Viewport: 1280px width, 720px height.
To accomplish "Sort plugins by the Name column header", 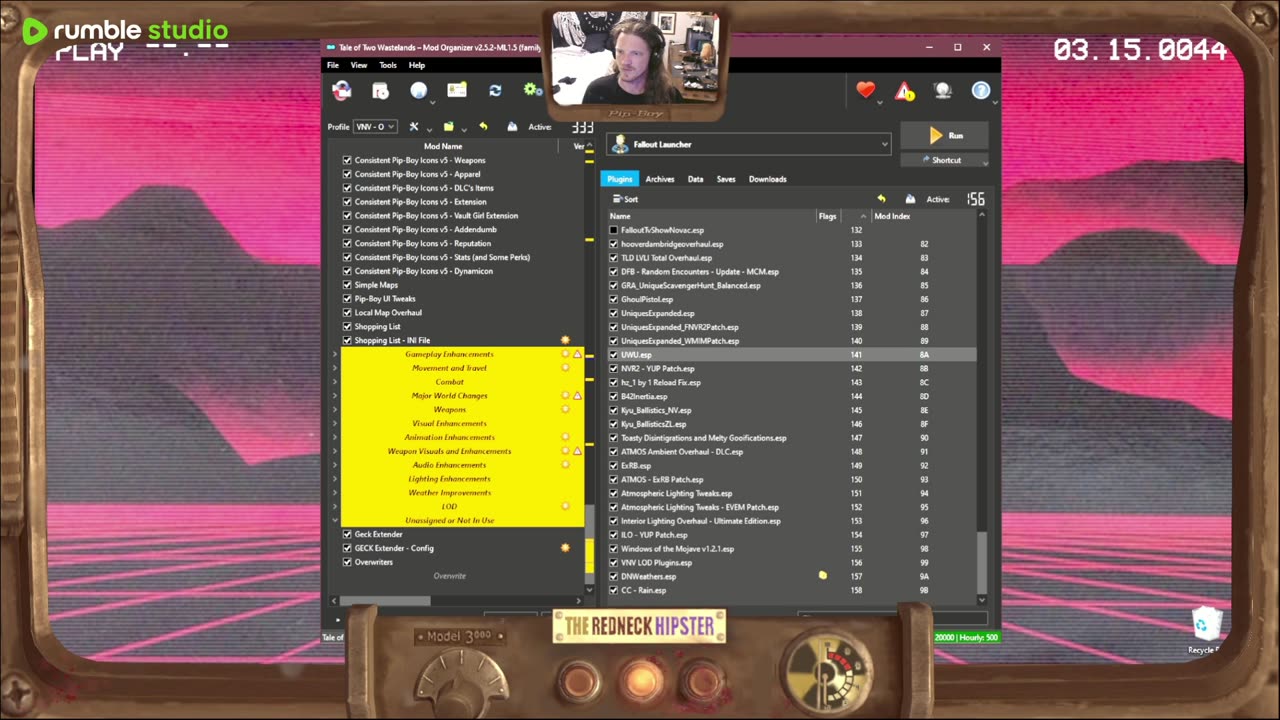I will click(712, 216).
